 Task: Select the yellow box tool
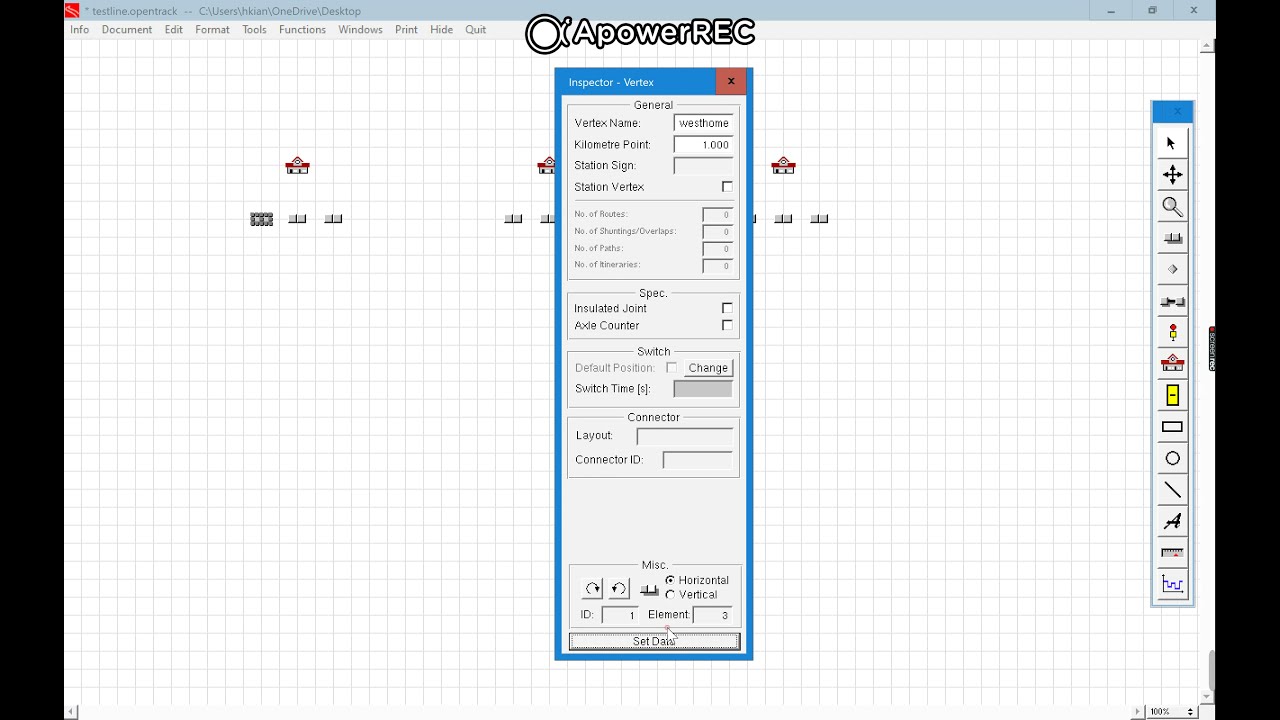coord(1172,396)
